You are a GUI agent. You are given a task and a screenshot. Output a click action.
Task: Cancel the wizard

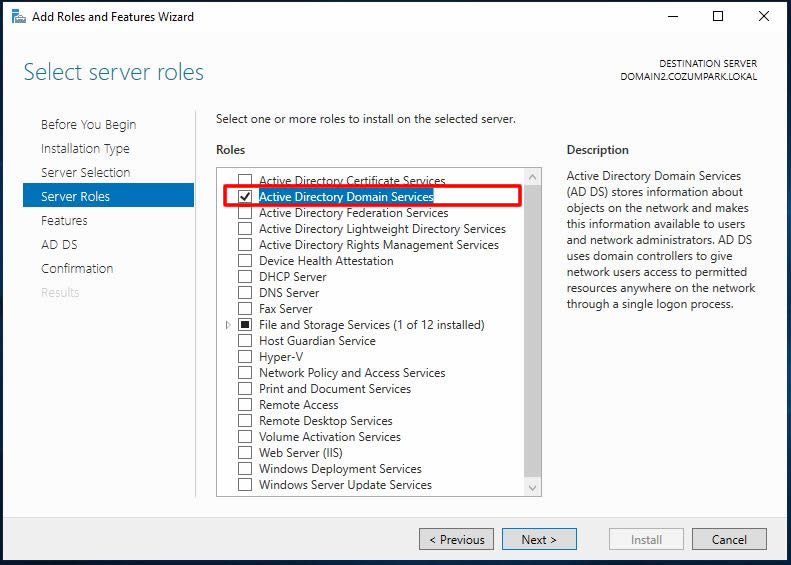729,539
